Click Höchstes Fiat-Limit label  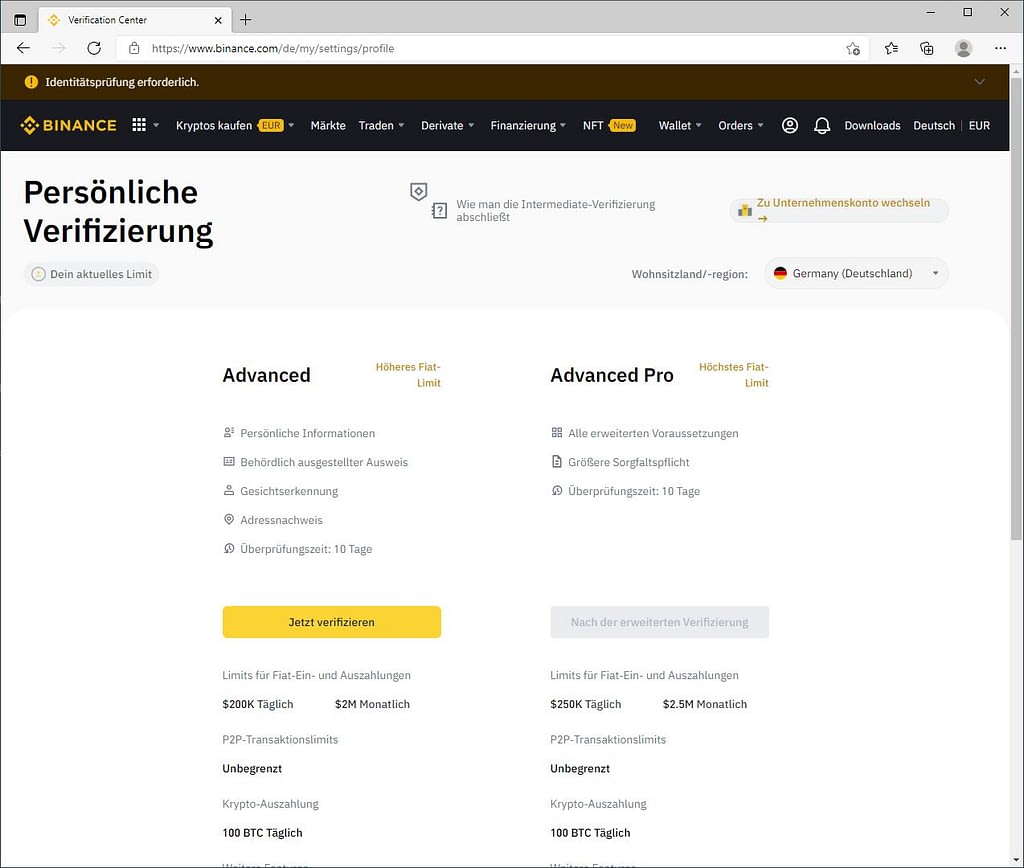(733, 375)
